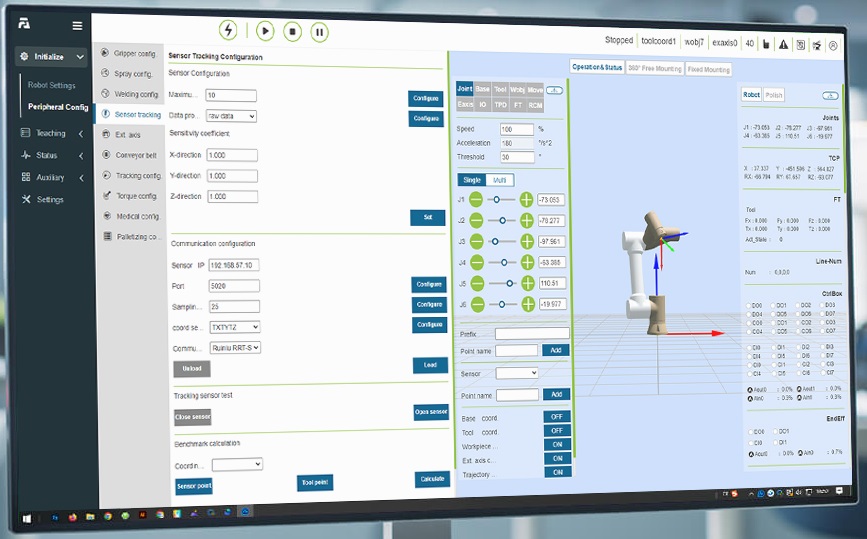Open Windows Start menu
867x539 pixels.
click(27, 519)
